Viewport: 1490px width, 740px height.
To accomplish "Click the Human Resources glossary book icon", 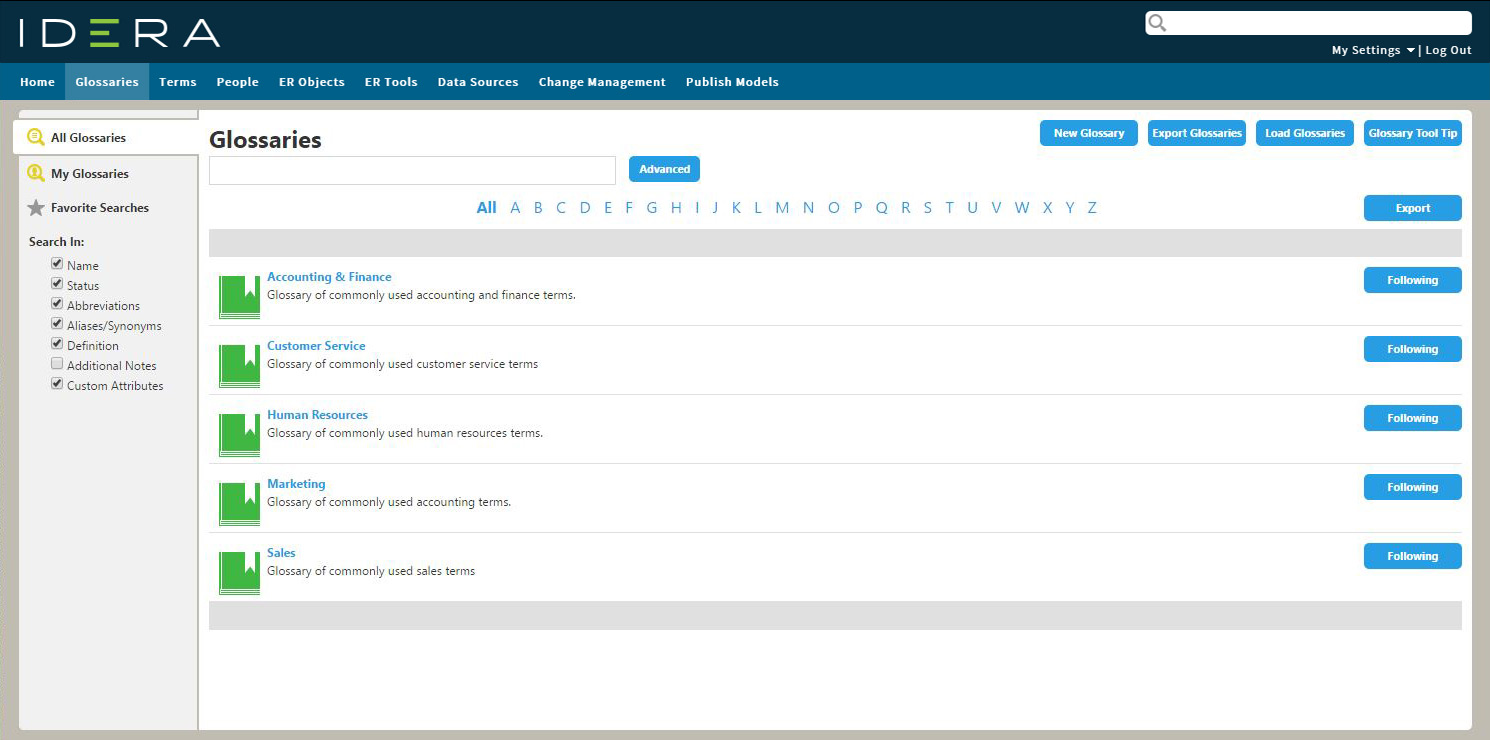I will click(239, 435).
